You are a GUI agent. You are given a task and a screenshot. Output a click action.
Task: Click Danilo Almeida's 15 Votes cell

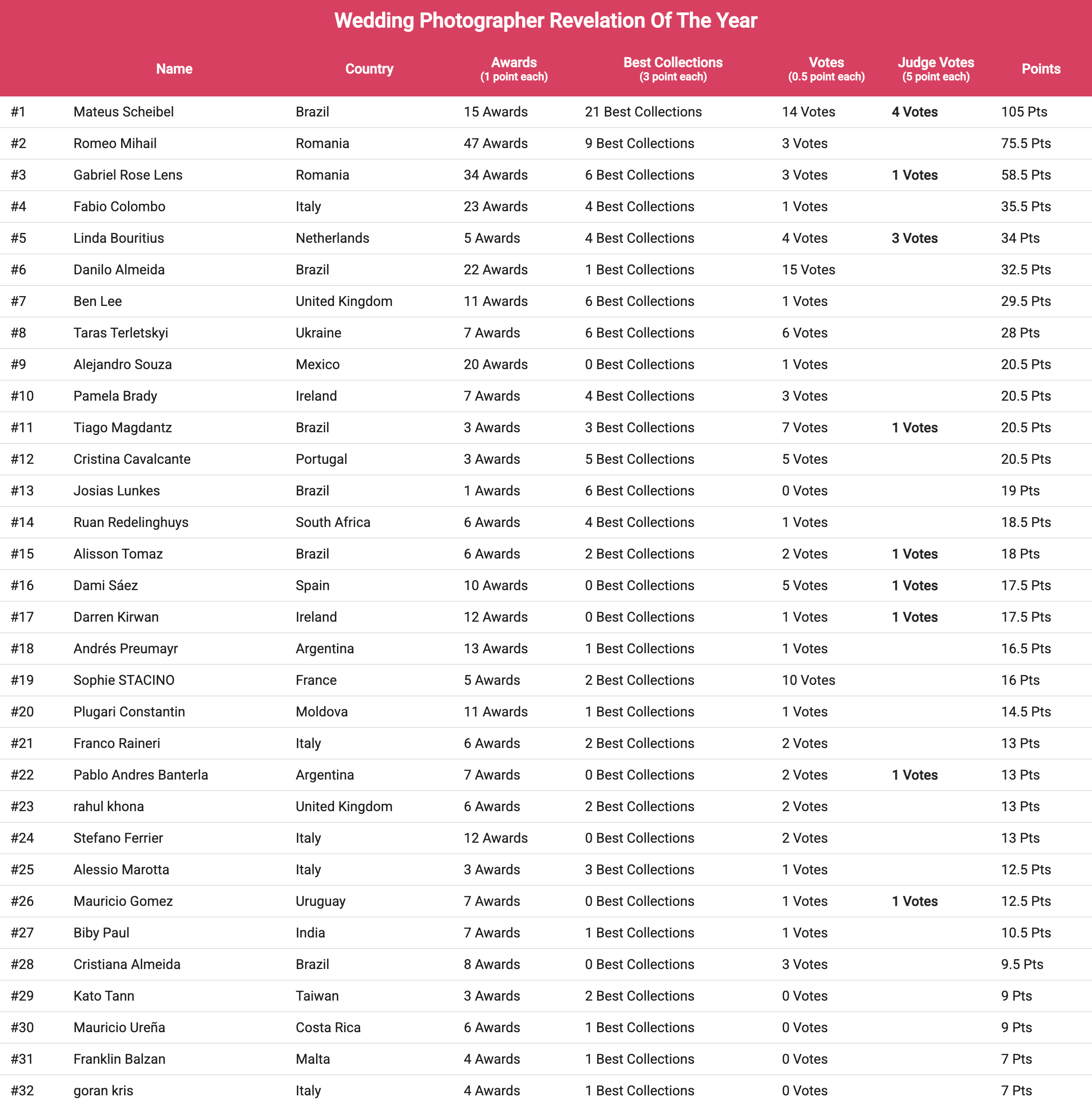(808, 270)
